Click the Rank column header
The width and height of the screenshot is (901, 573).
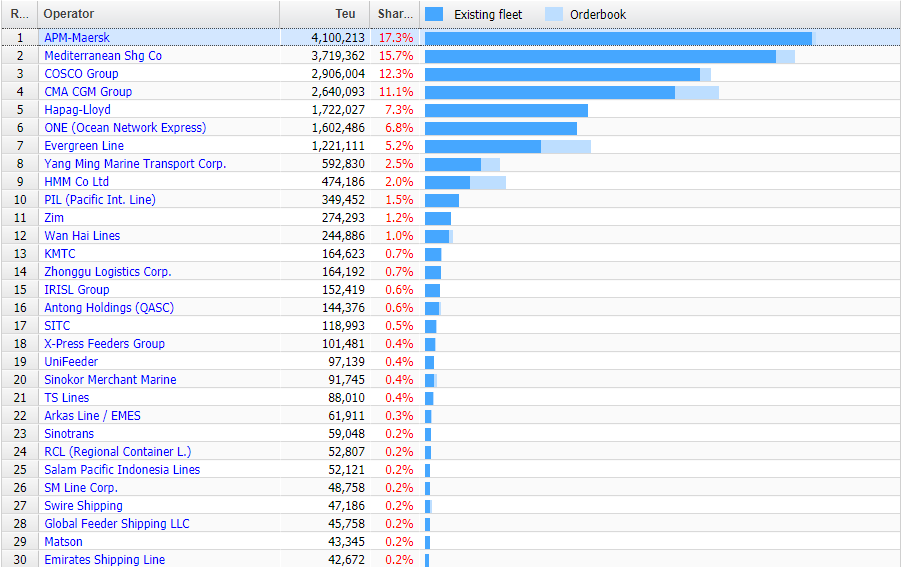point(20,14)
